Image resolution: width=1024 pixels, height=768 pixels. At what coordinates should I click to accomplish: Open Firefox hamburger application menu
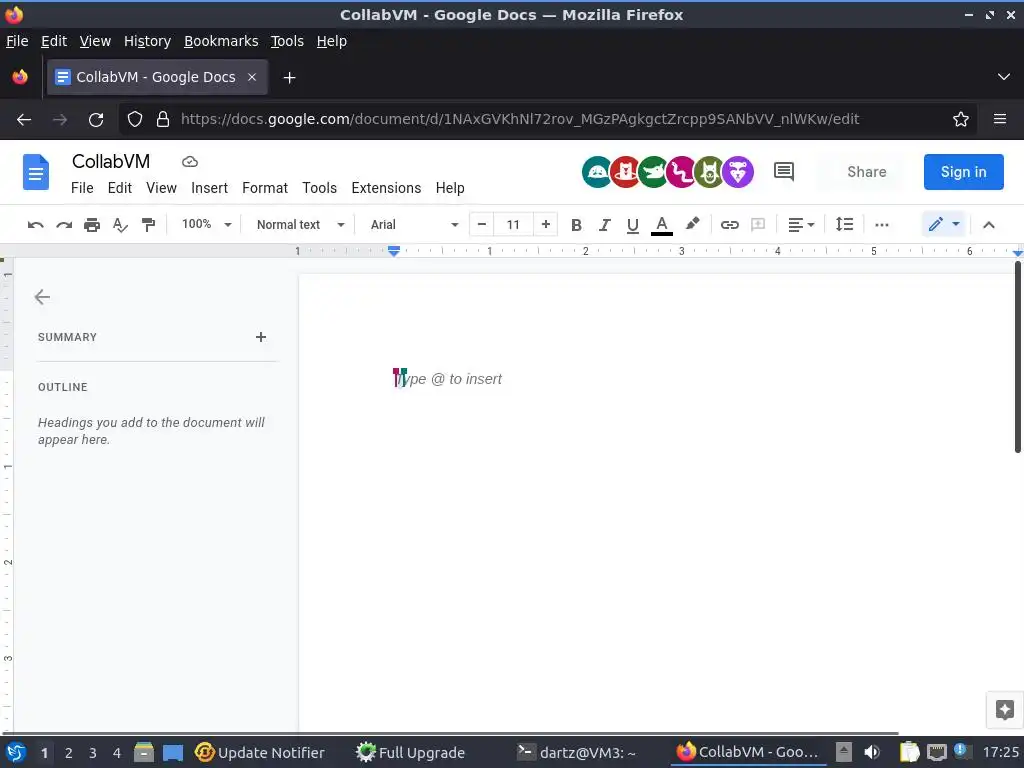[999, 119]
